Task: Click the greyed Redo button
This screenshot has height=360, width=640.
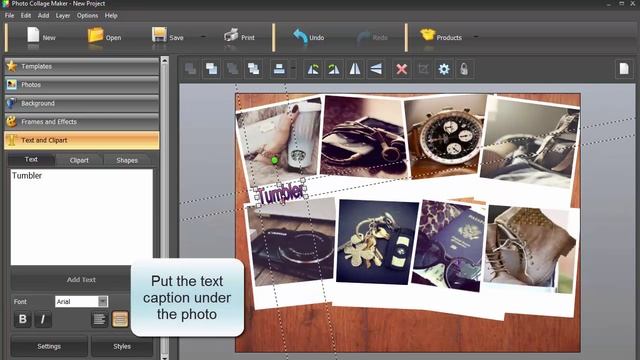Action: 372,37
